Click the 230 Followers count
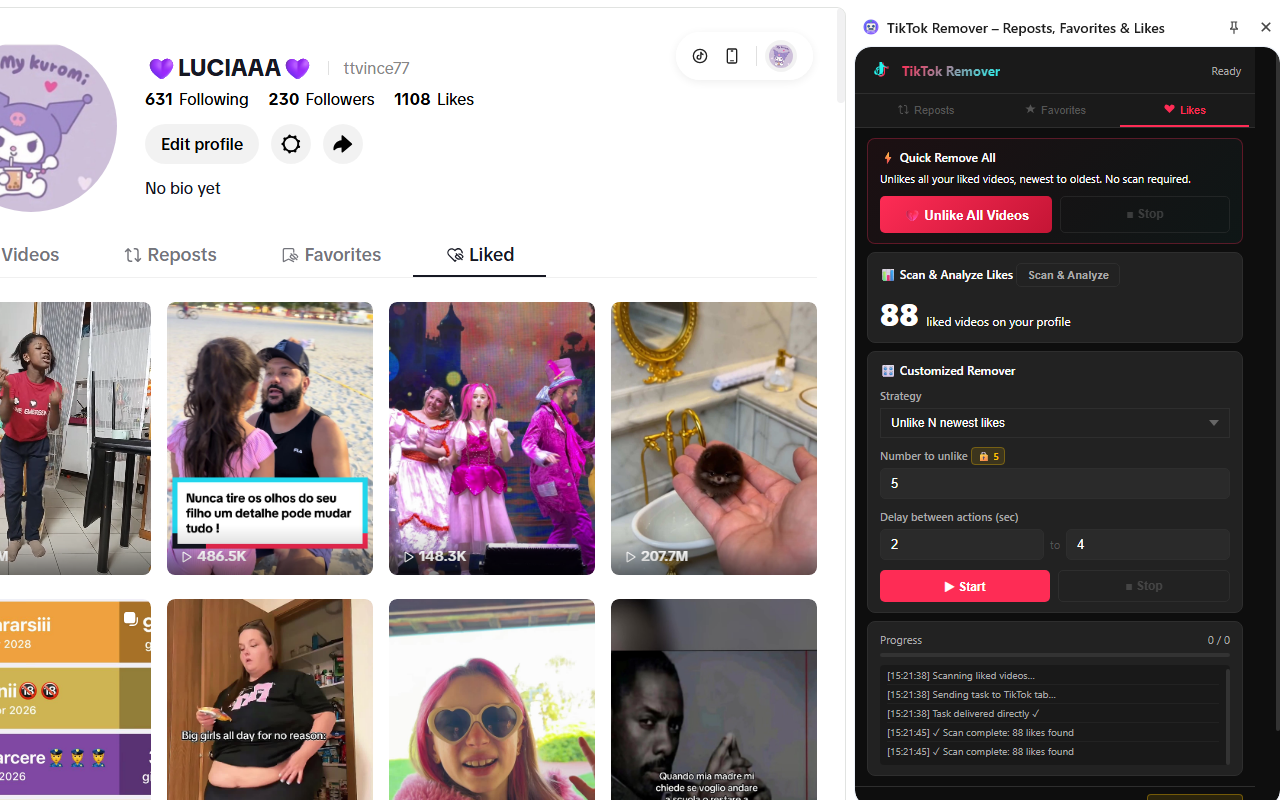 pos(321,99)
